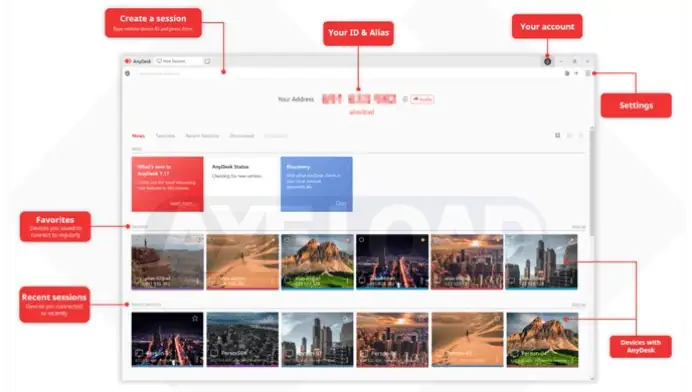Open the three-dot menu on the mountain favorite

pyautogui.click(x=347, y=281)
